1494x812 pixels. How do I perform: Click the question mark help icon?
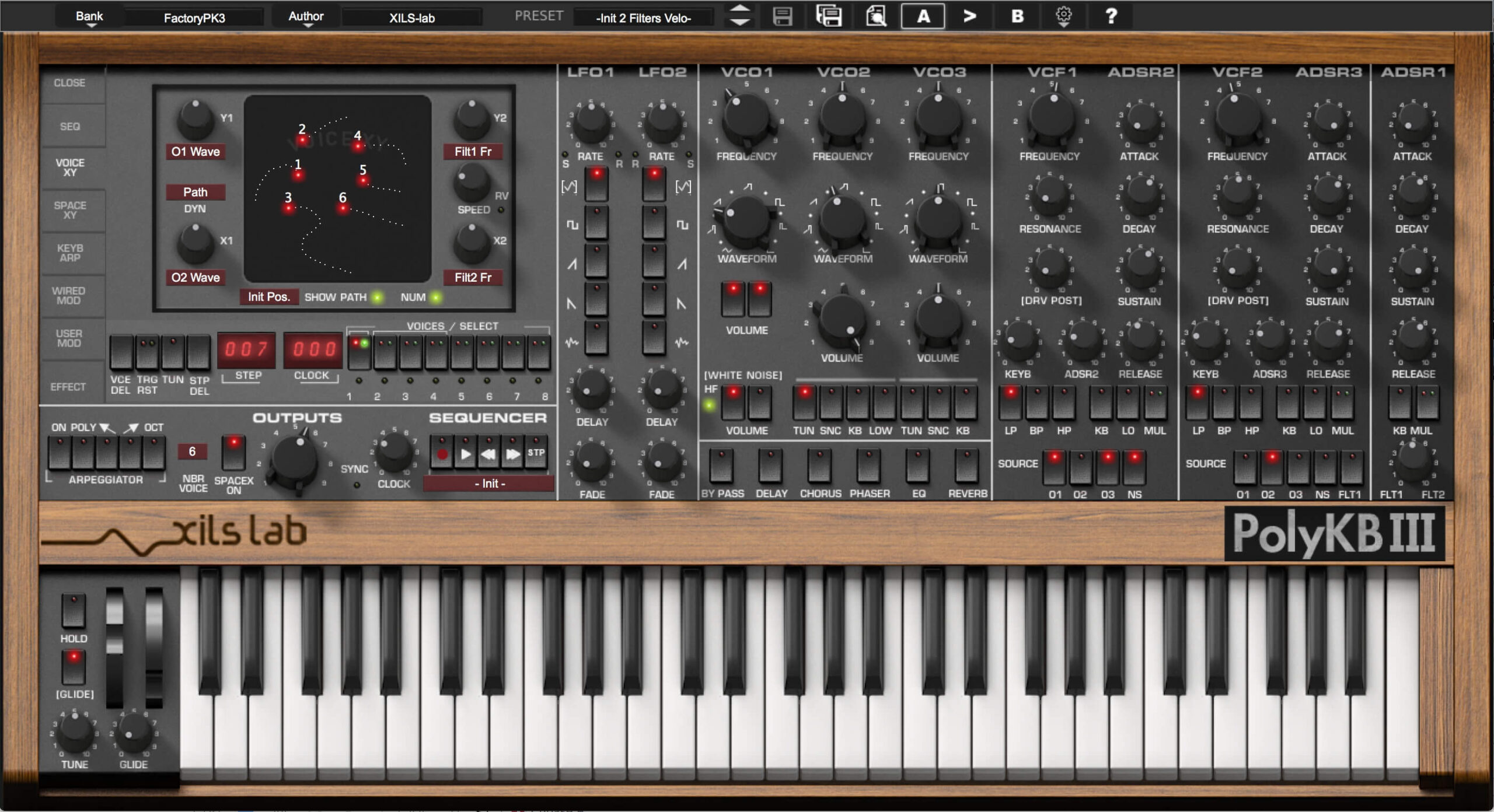coord(1111,16)
